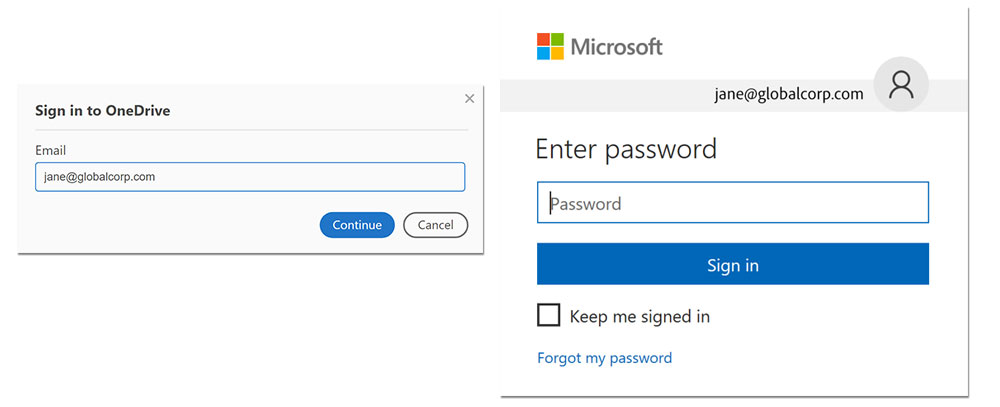Click the yellow square of Microsoft logo
Image resolution: width=1000 pixels, height=407 pixels.
coord(557,53)
